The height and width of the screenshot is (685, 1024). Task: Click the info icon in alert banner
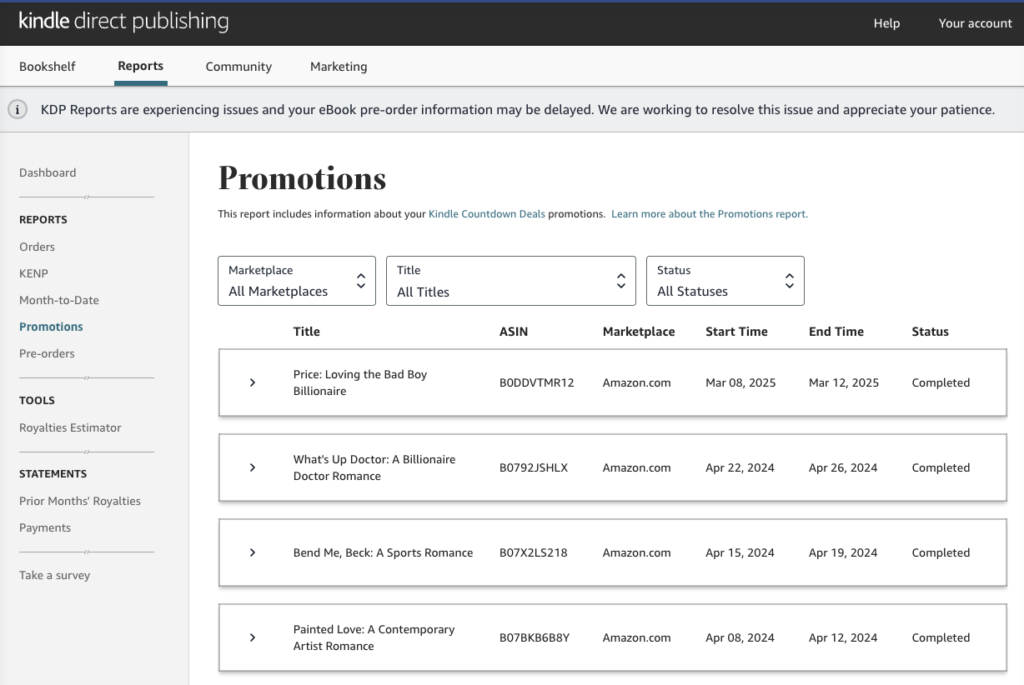pyautogui.click(x=18, y=110)
